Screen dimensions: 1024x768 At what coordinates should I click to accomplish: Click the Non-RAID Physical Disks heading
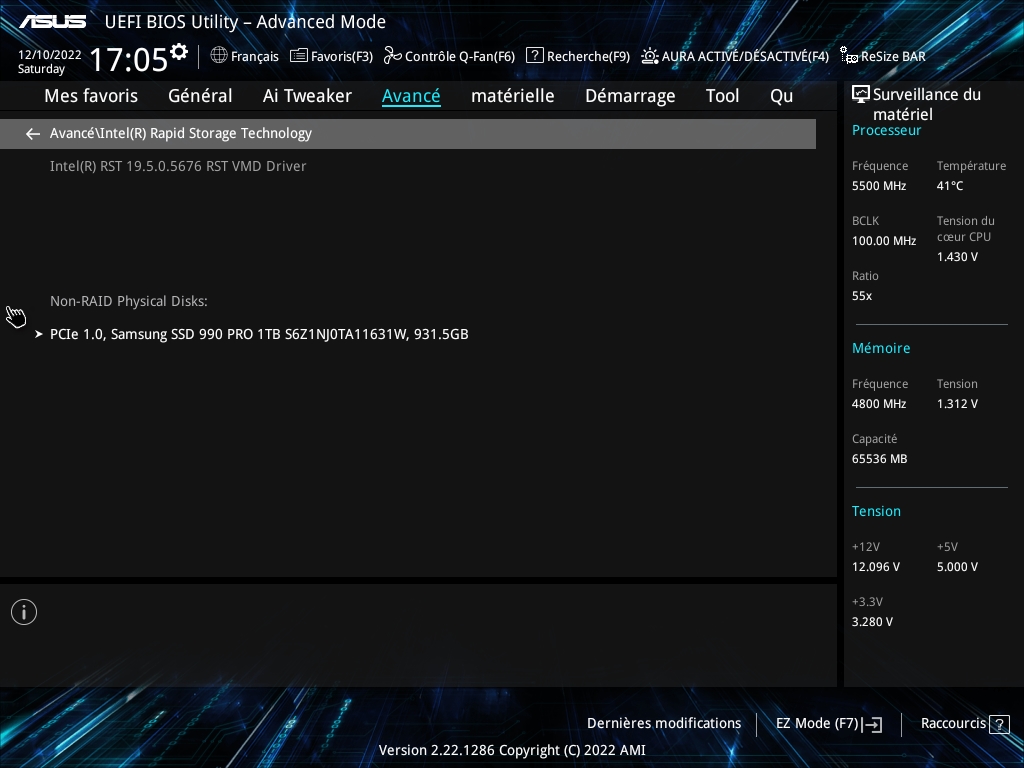(129, 302)
